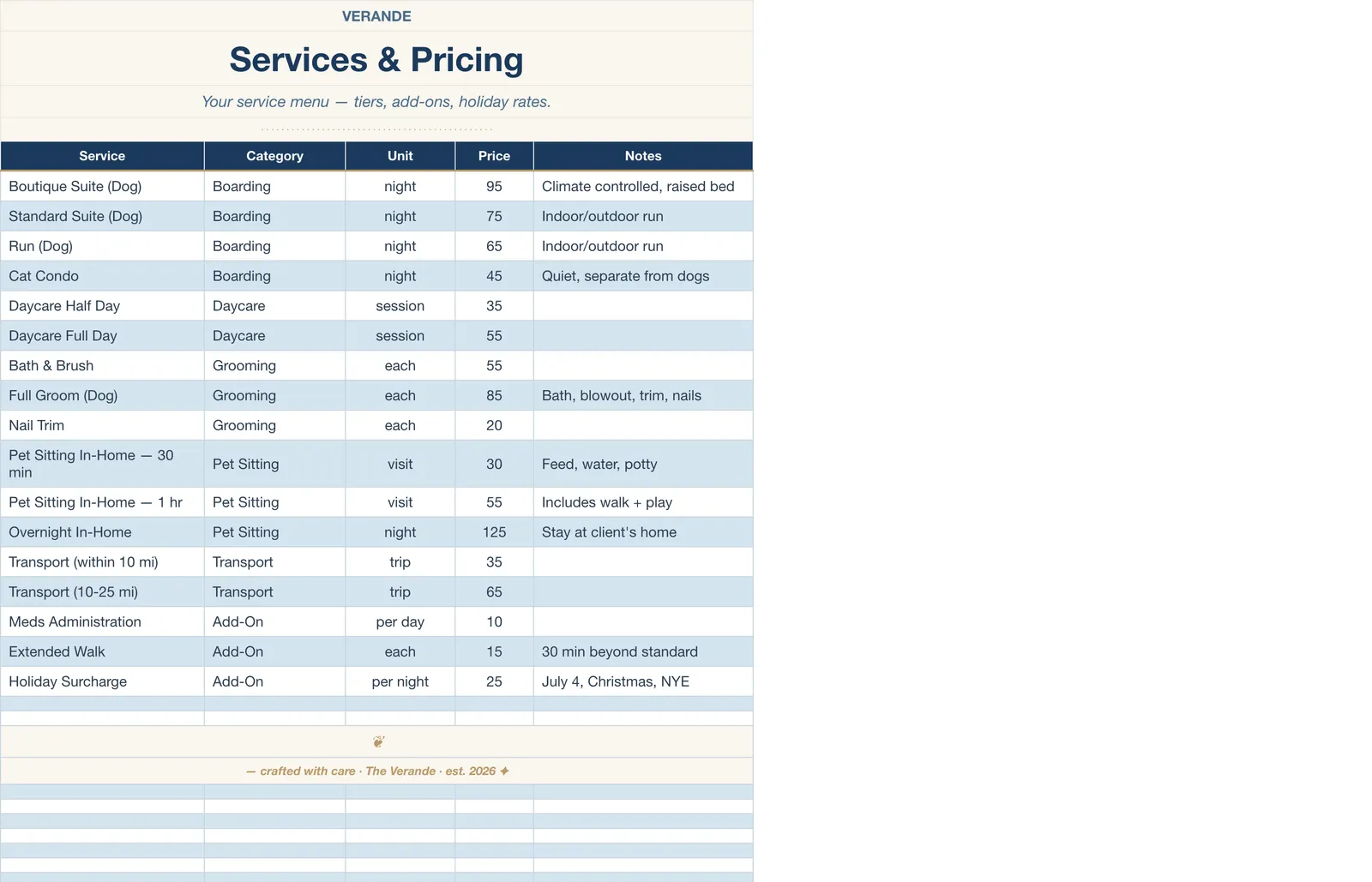The width and height of the screenshot is (1372, 882).
Task: Click the price 125 for Overnight In-Home
Action: coord(494,532)
